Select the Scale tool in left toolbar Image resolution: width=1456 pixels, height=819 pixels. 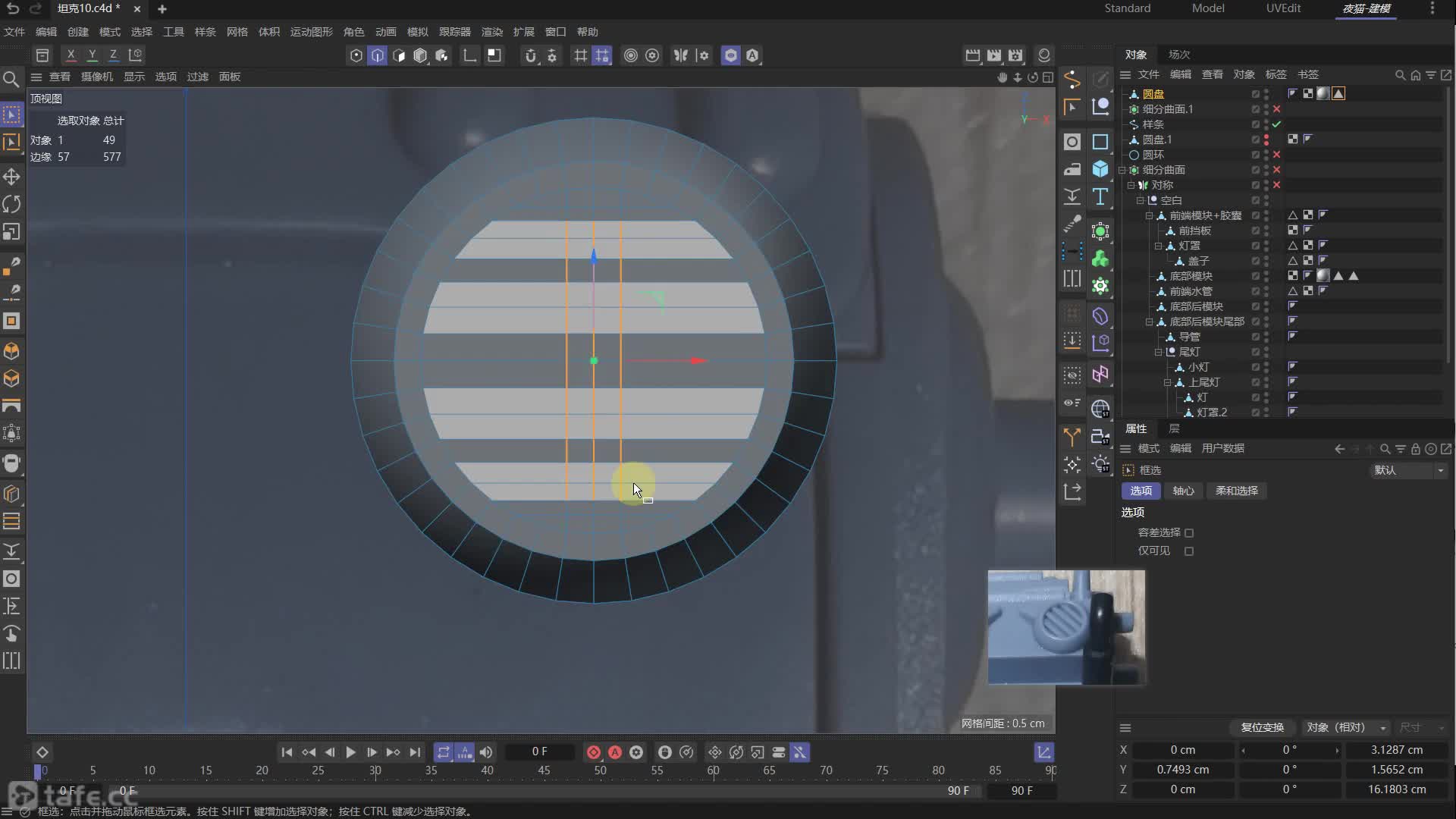[11, 232]
